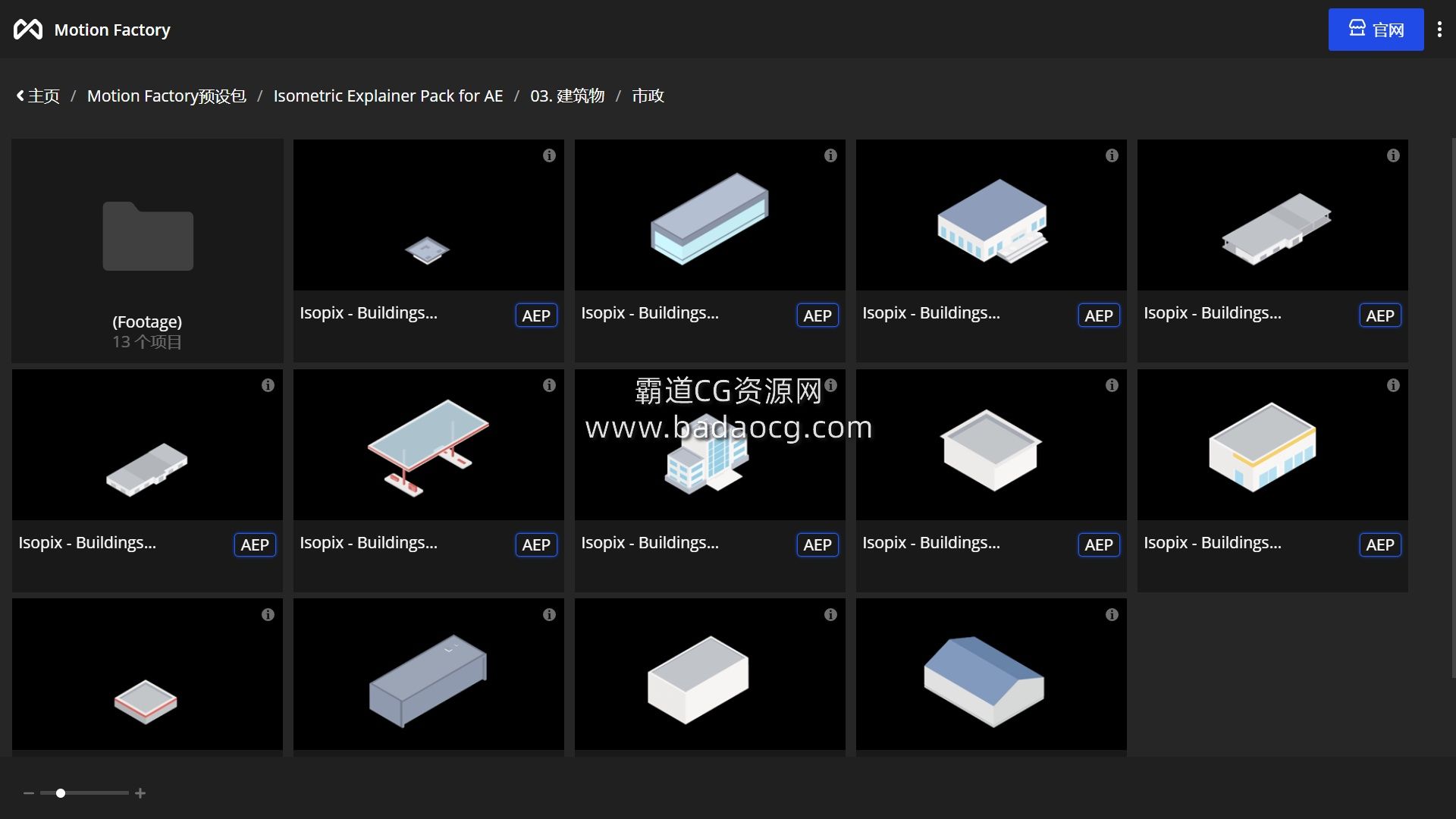Decrease thumbnail size with minus icon

29,793
